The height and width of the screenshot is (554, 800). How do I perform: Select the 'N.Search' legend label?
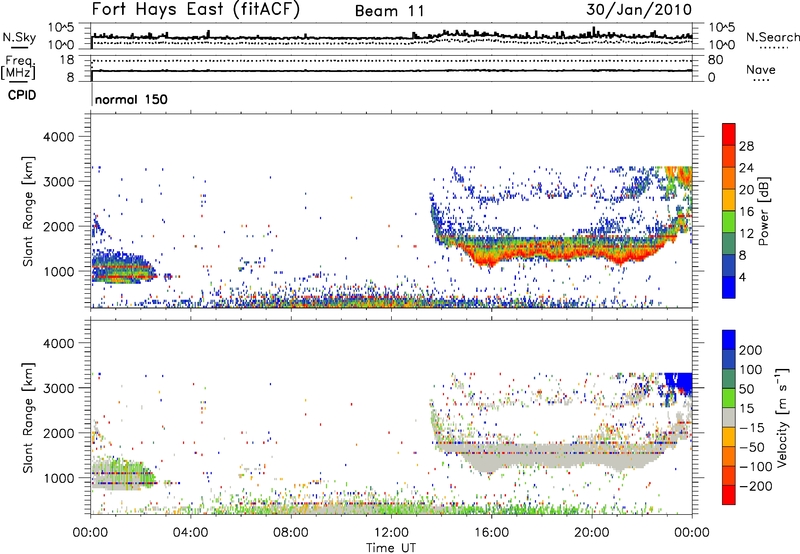coord(772,37)
